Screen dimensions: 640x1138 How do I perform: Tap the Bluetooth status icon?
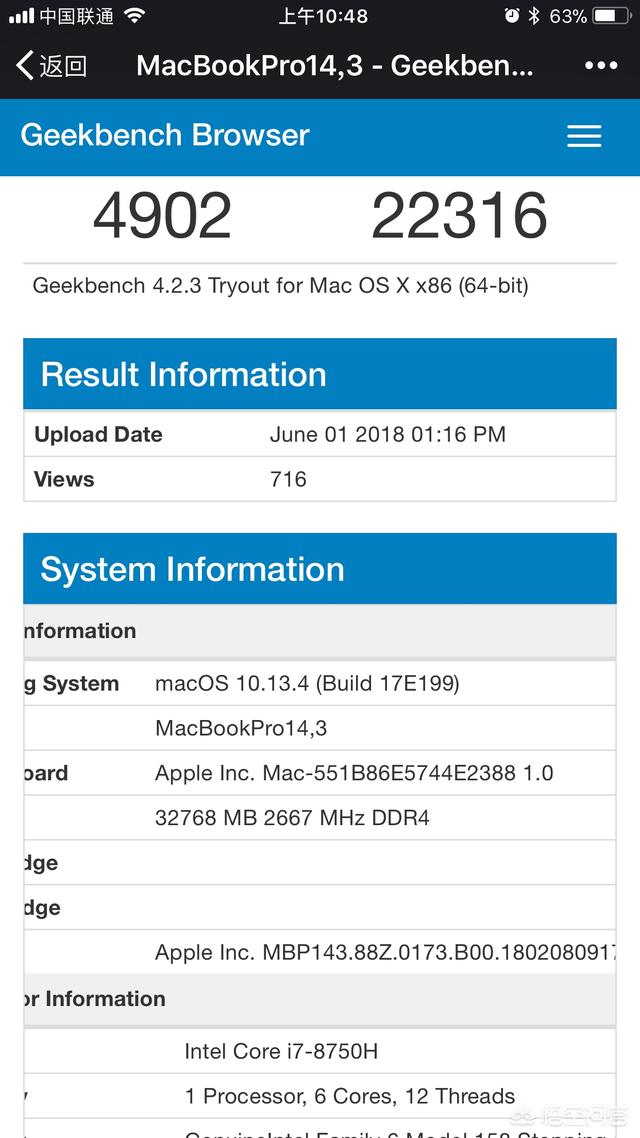pos(535,16)
